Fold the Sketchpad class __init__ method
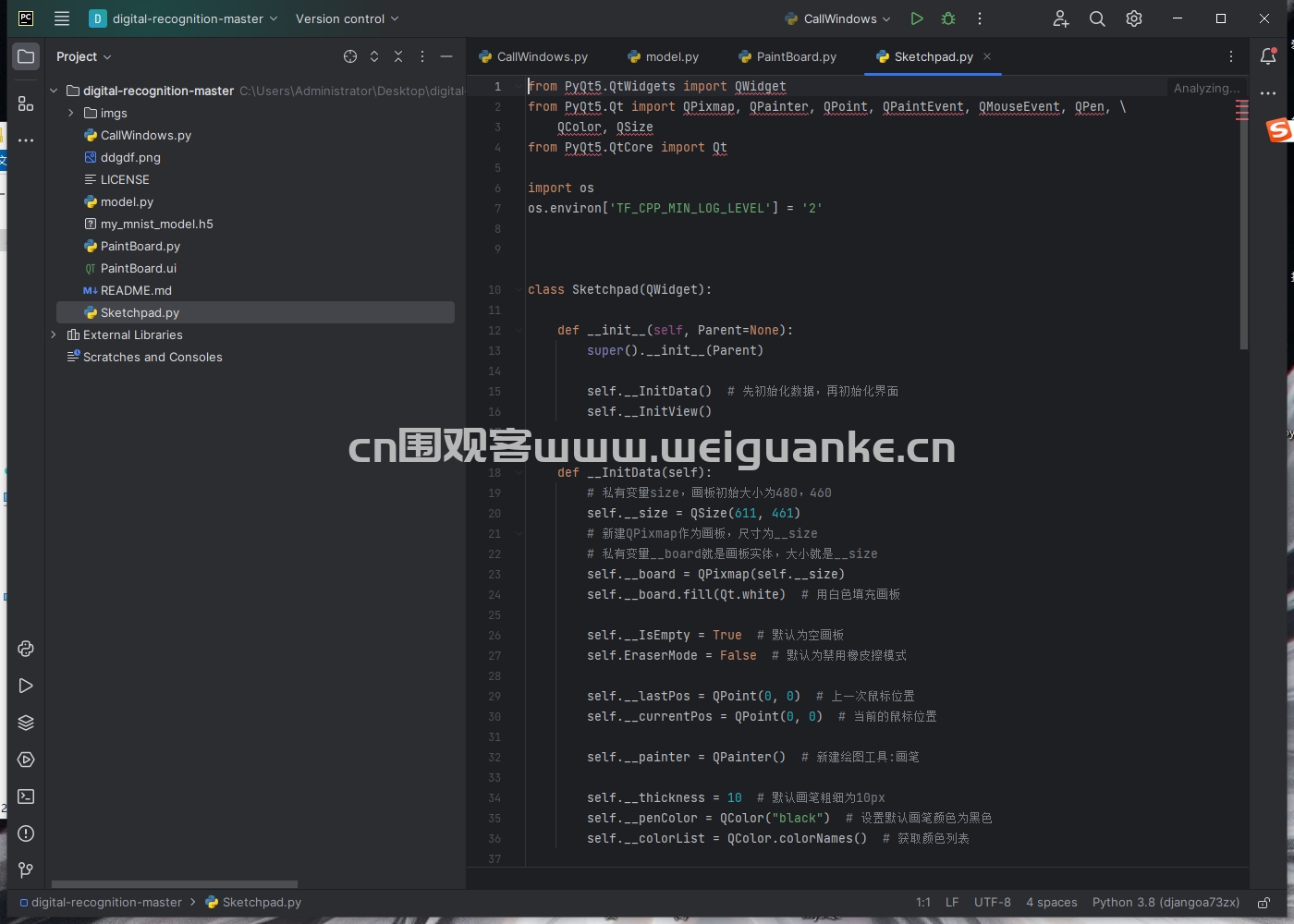This screenshot has height=924, width=1294. [x=519, y=330]
